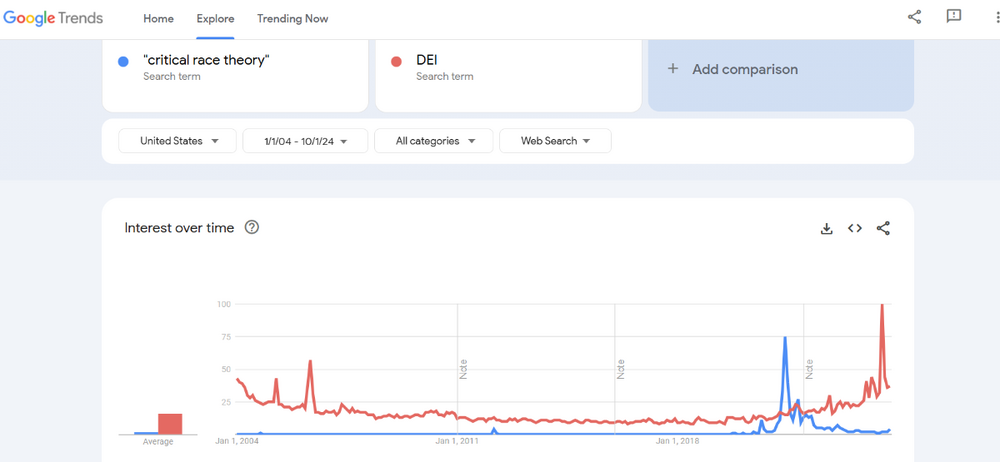Edit the "critical race theory" search term

click(x=207, y=60)
